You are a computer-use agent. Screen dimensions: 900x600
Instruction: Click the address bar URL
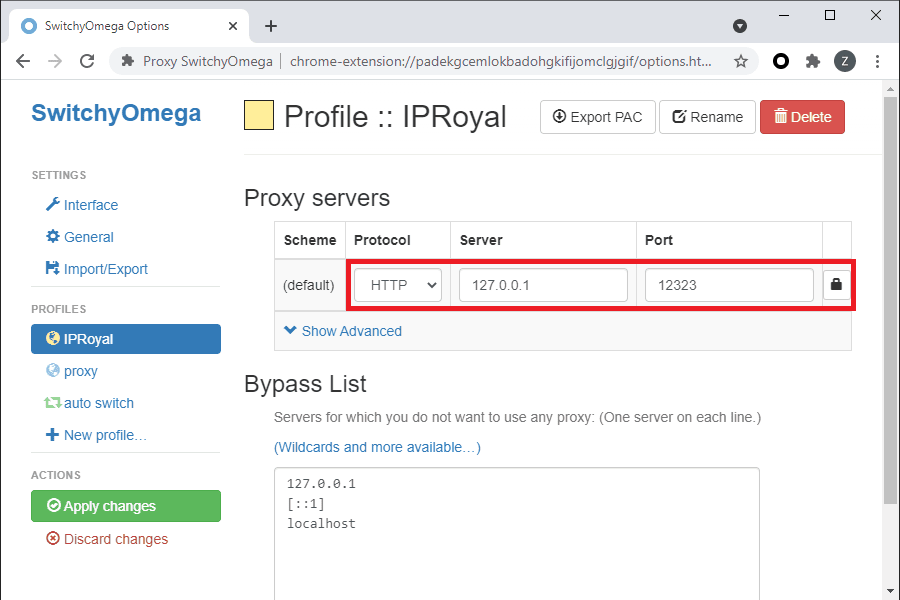[501, 61]
